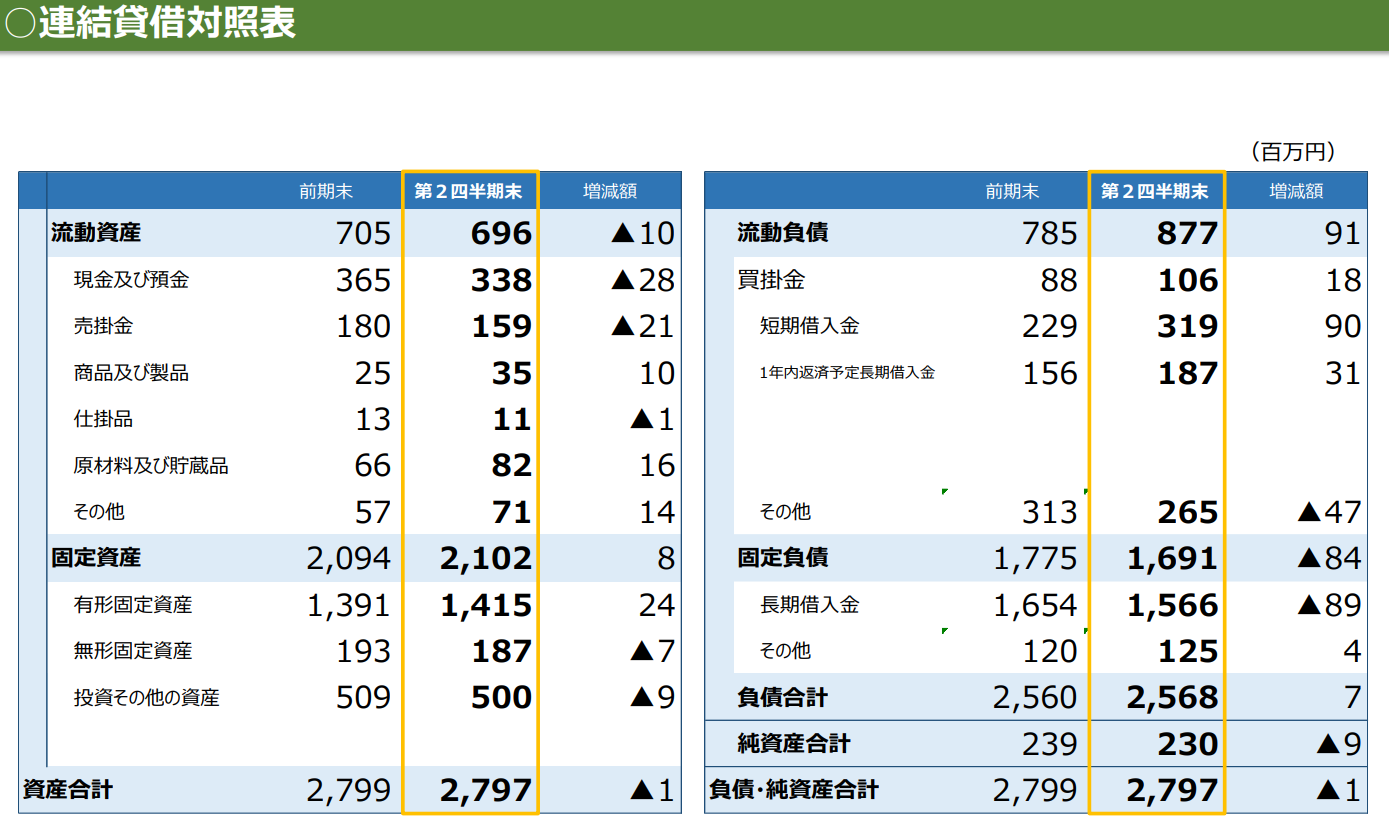This screenshot has height=827, width=1389.
Task: Click the 売掛金 row label
Action: [x=103, y=326]
